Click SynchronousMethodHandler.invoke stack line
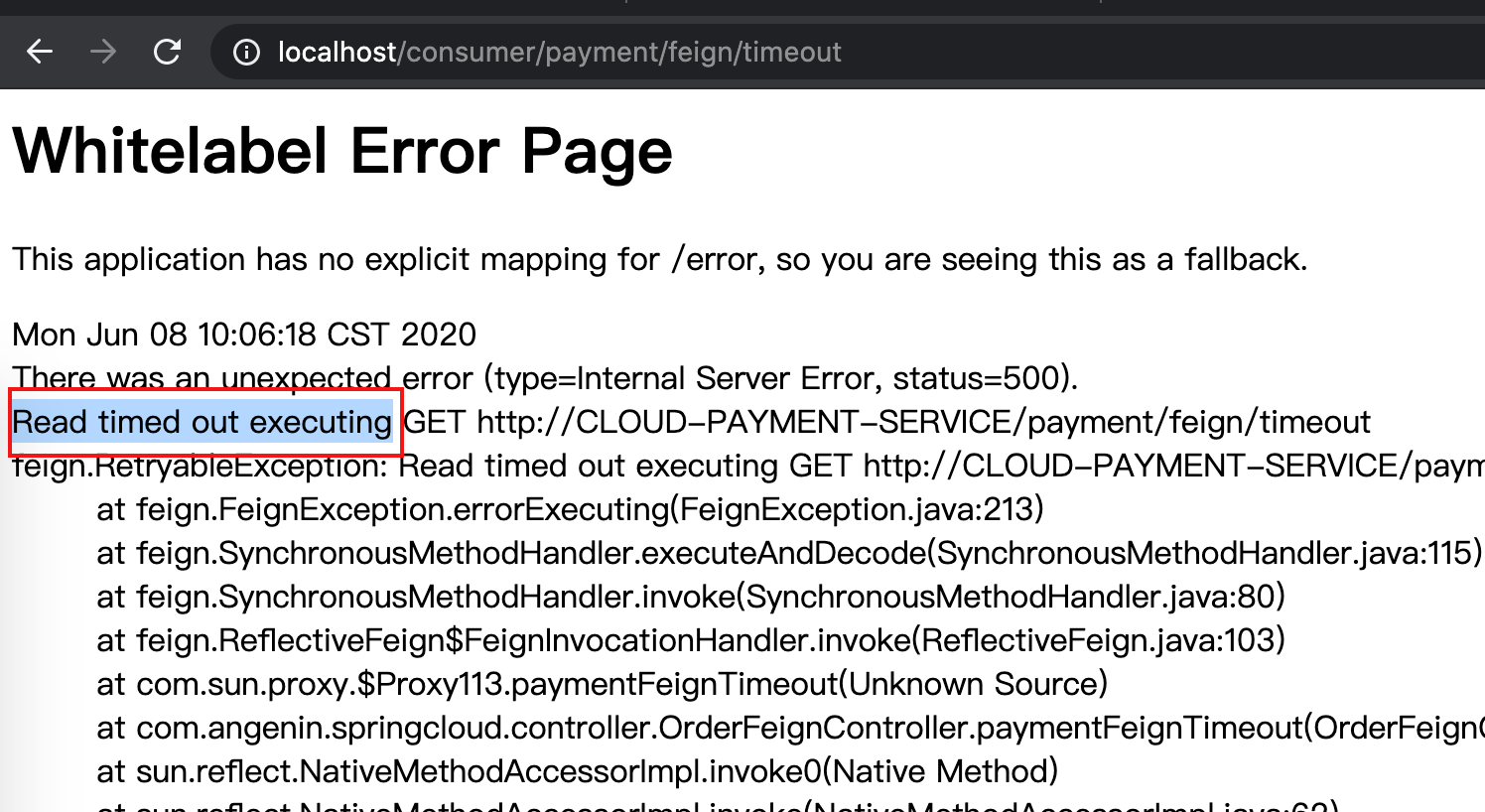This screenshot has width=1485, height=812. pos(691,597)
